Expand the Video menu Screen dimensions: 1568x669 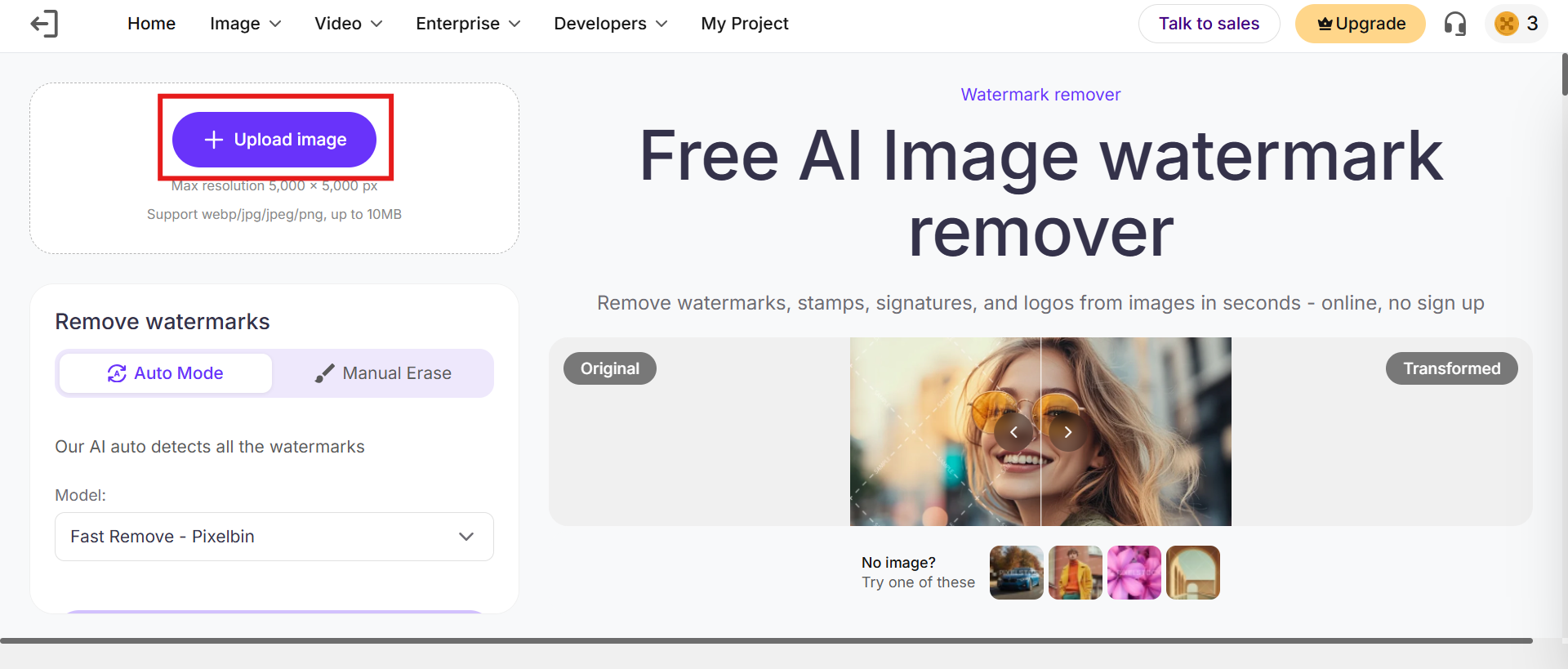[x=349, y=24]
